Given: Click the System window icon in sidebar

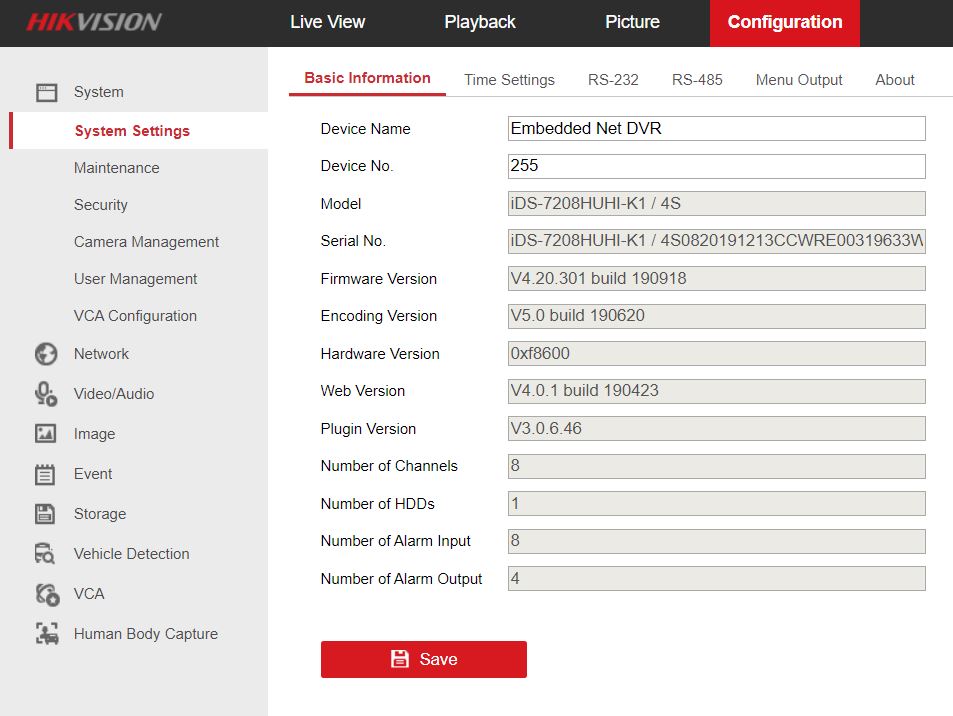Looking at the screenshot, I should tap(46, 92).
